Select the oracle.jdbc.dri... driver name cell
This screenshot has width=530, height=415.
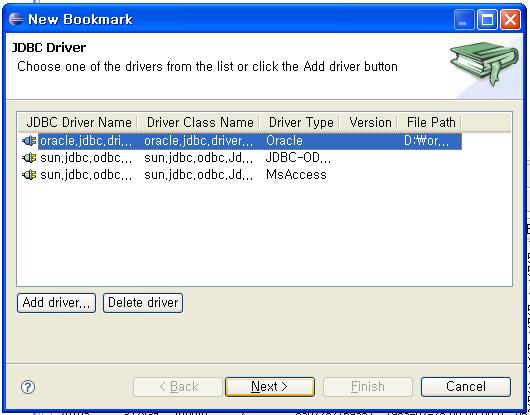coord(86,141)
